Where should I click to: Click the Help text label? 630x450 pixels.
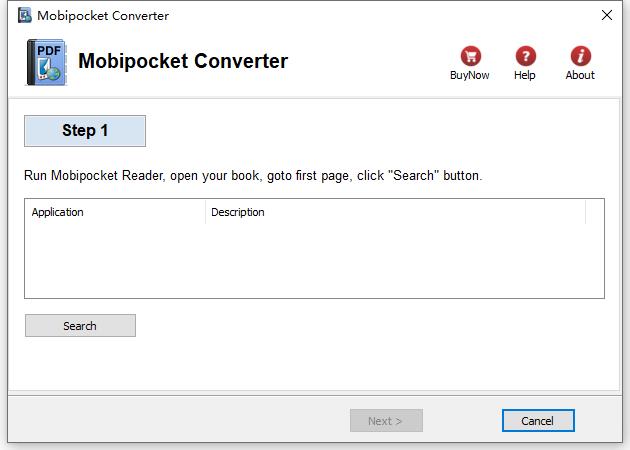(x=525, y=76)
